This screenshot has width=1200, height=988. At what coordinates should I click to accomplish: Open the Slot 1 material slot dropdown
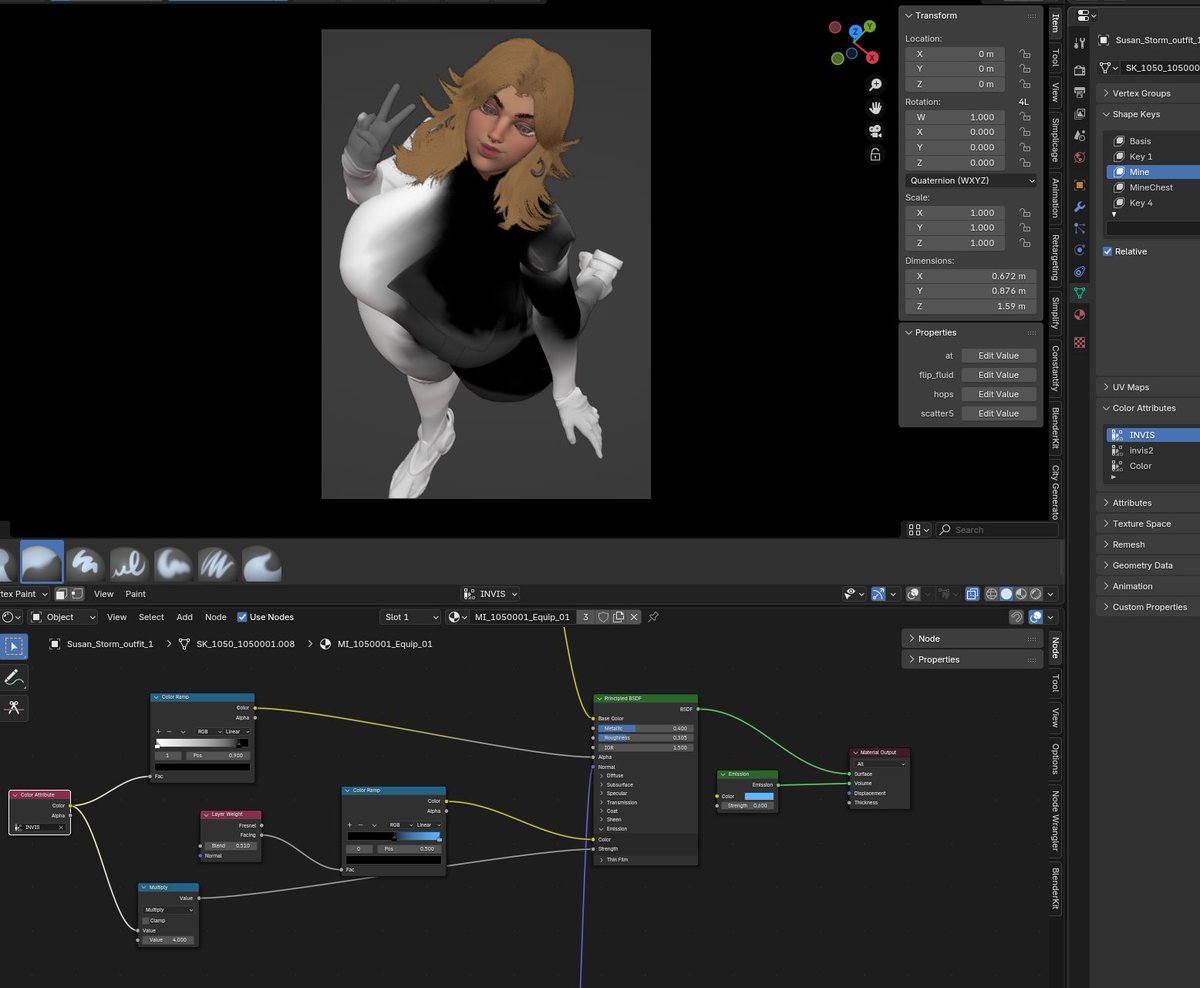(x=410, y=617)
